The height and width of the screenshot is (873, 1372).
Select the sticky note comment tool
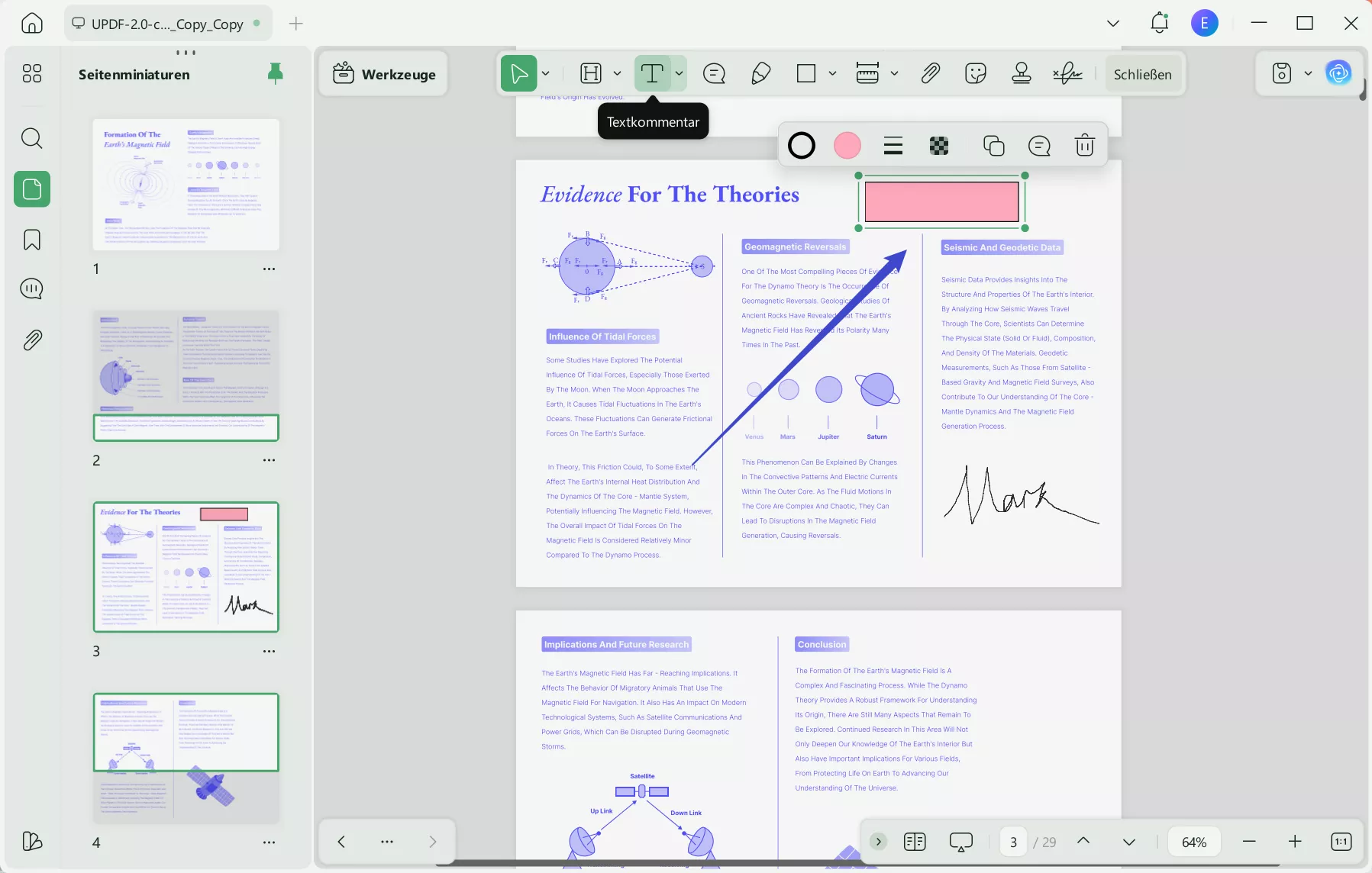[x=714, y=74]
